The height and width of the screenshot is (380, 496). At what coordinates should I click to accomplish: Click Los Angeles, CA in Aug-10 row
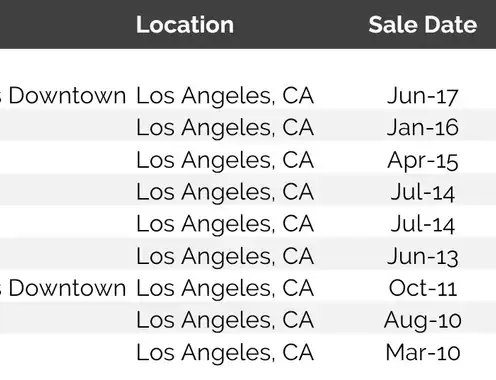[x=225, y=320]
